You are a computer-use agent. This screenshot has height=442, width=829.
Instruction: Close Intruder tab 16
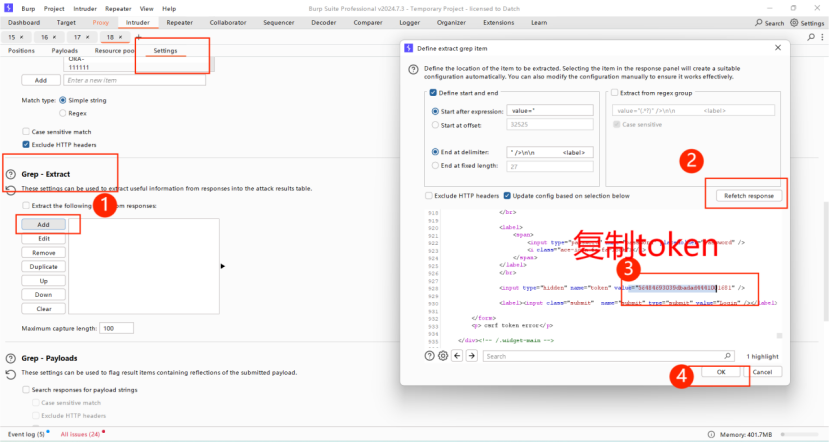[x=54, y=37]
